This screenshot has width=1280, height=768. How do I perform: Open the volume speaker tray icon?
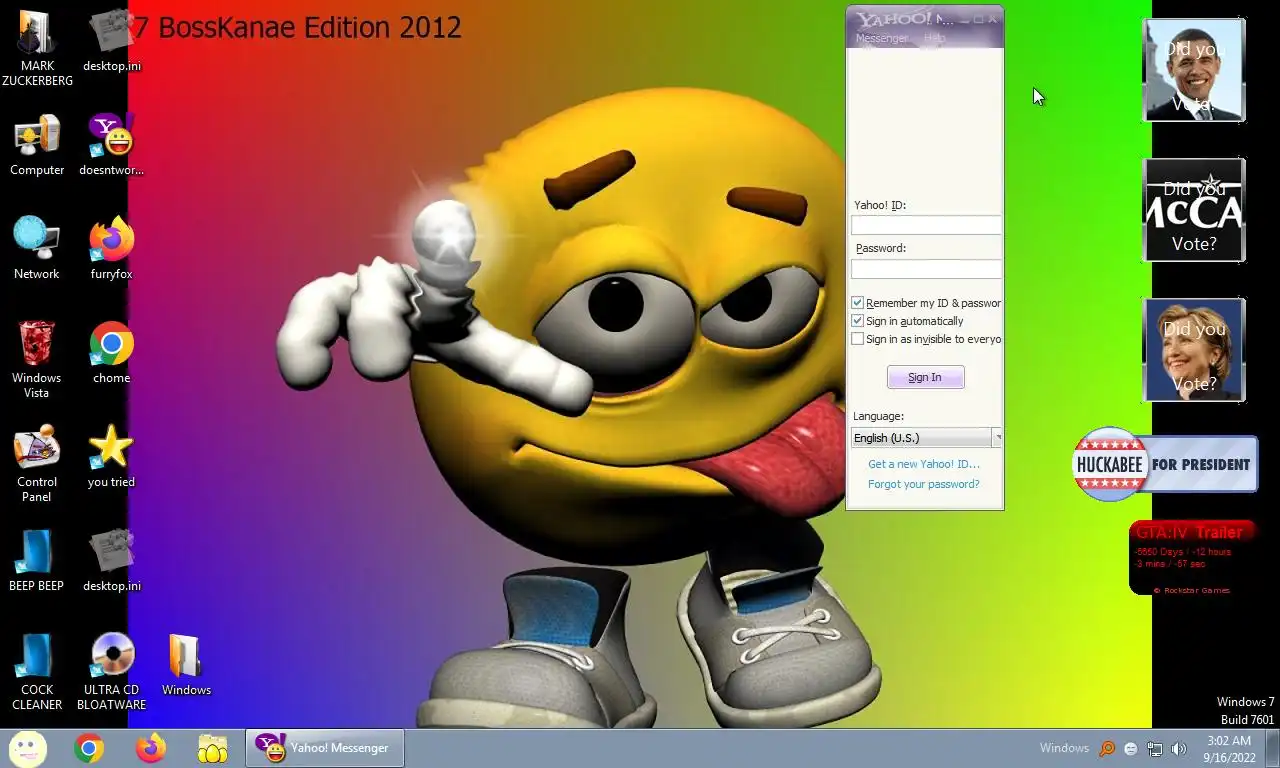coord(1179,748)
